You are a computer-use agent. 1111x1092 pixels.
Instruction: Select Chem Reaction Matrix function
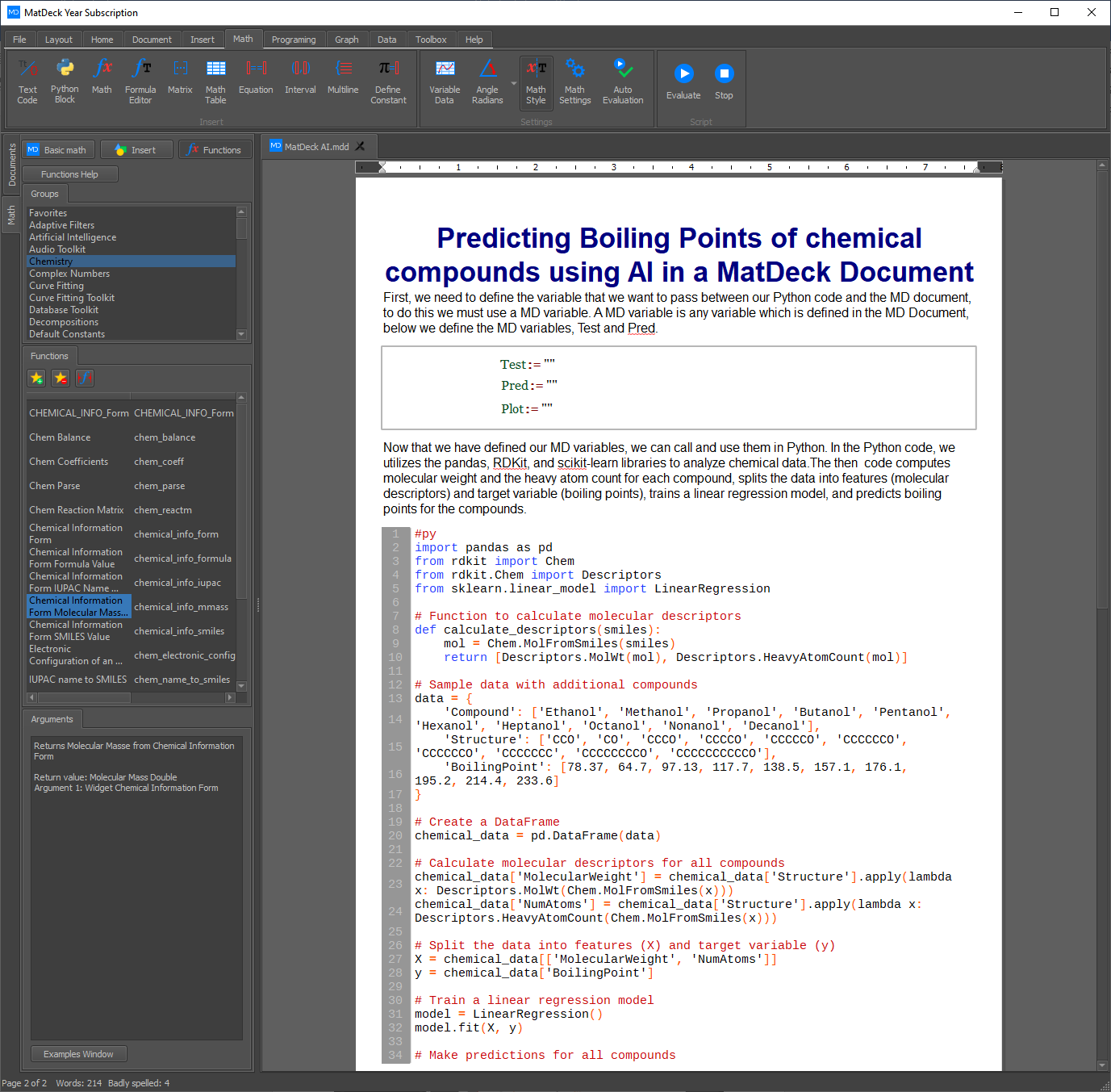coord(77,510)
